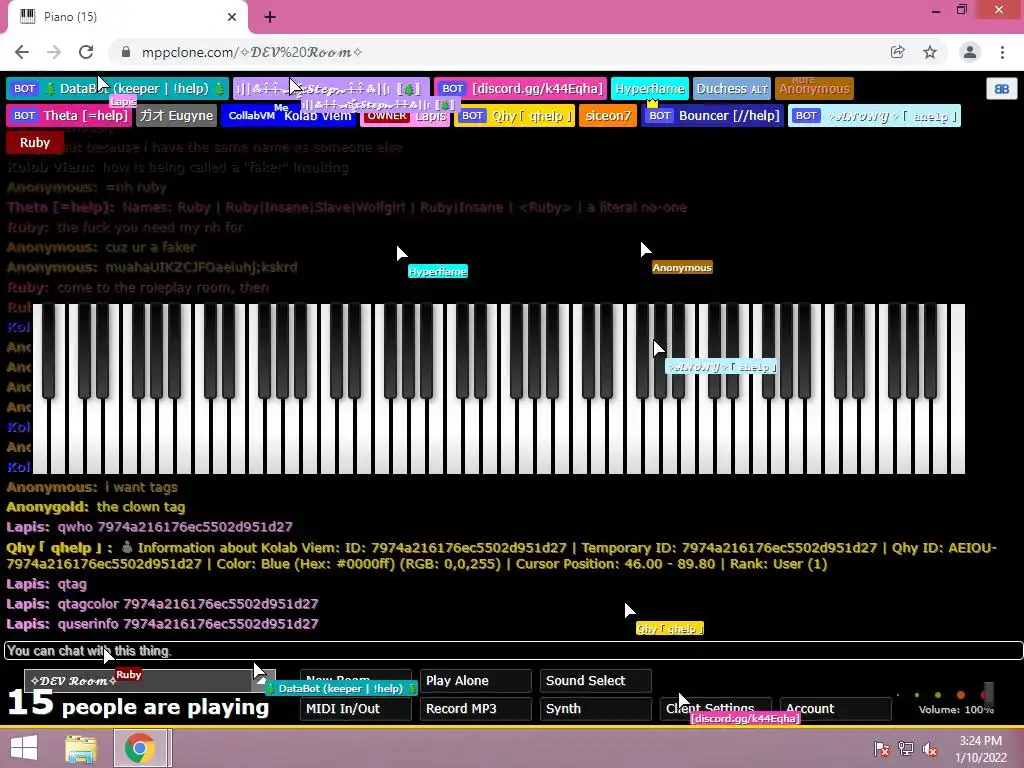The width and height of the screenshot is (1024, 768).
Task: Select the Eugyne user tag
Action: [176, 116]
